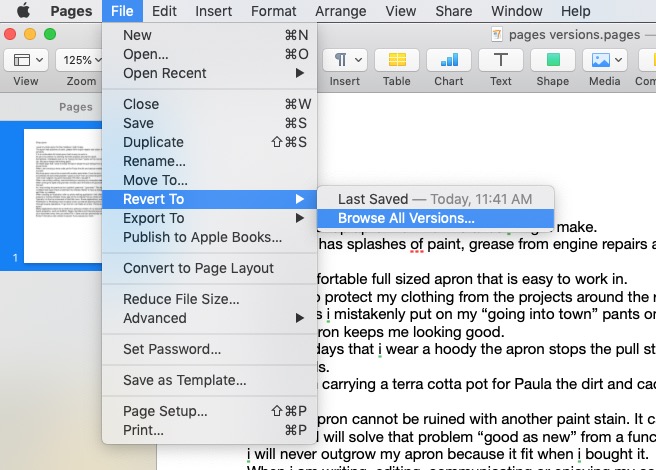Choose Rename… from the File menu
This screenshot has height=470, width=656.
pos(210,161)
